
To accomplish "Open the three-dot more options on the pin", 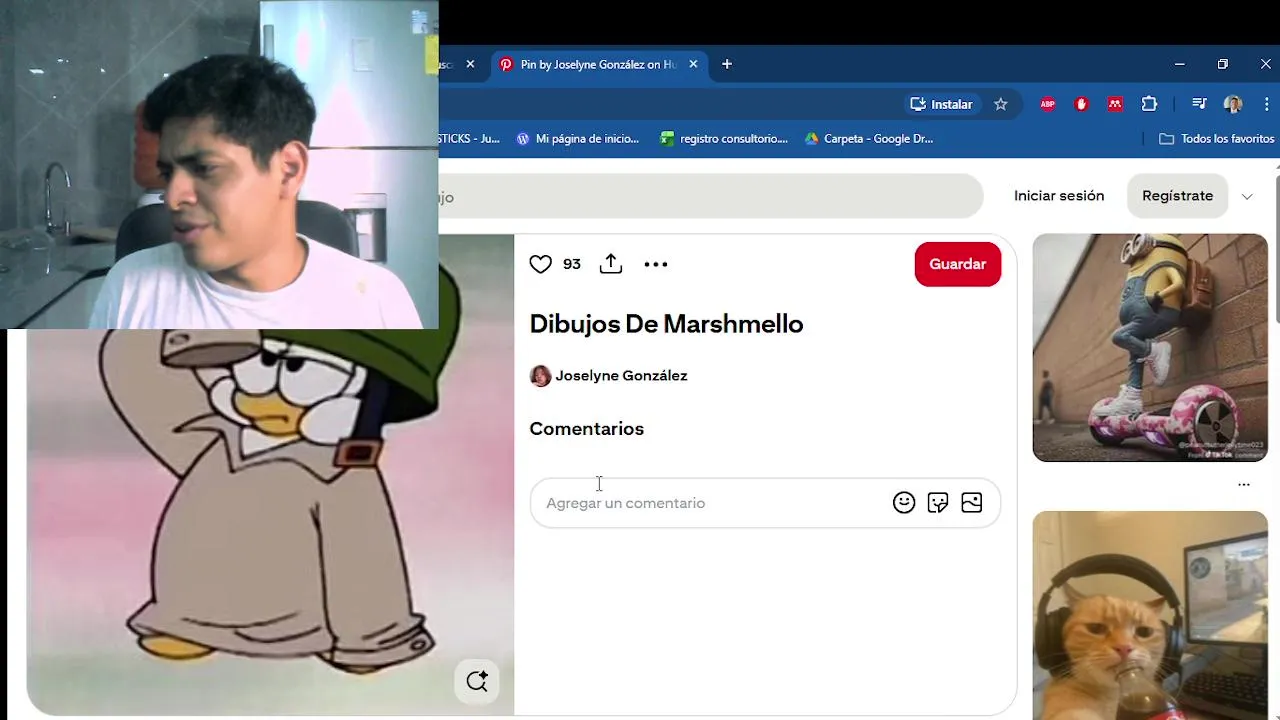I will point(656,264).
